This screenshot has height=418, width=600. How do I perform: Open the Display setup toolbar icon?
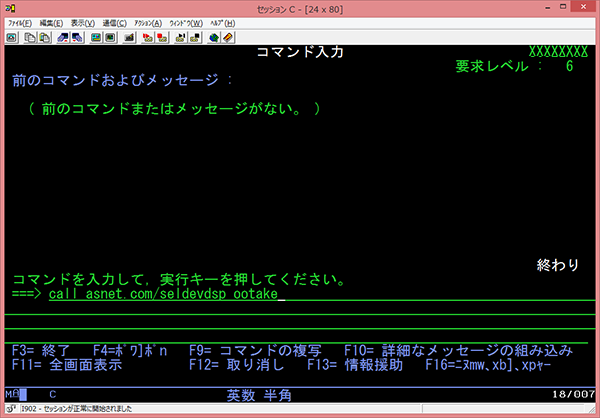coord(96,37)
